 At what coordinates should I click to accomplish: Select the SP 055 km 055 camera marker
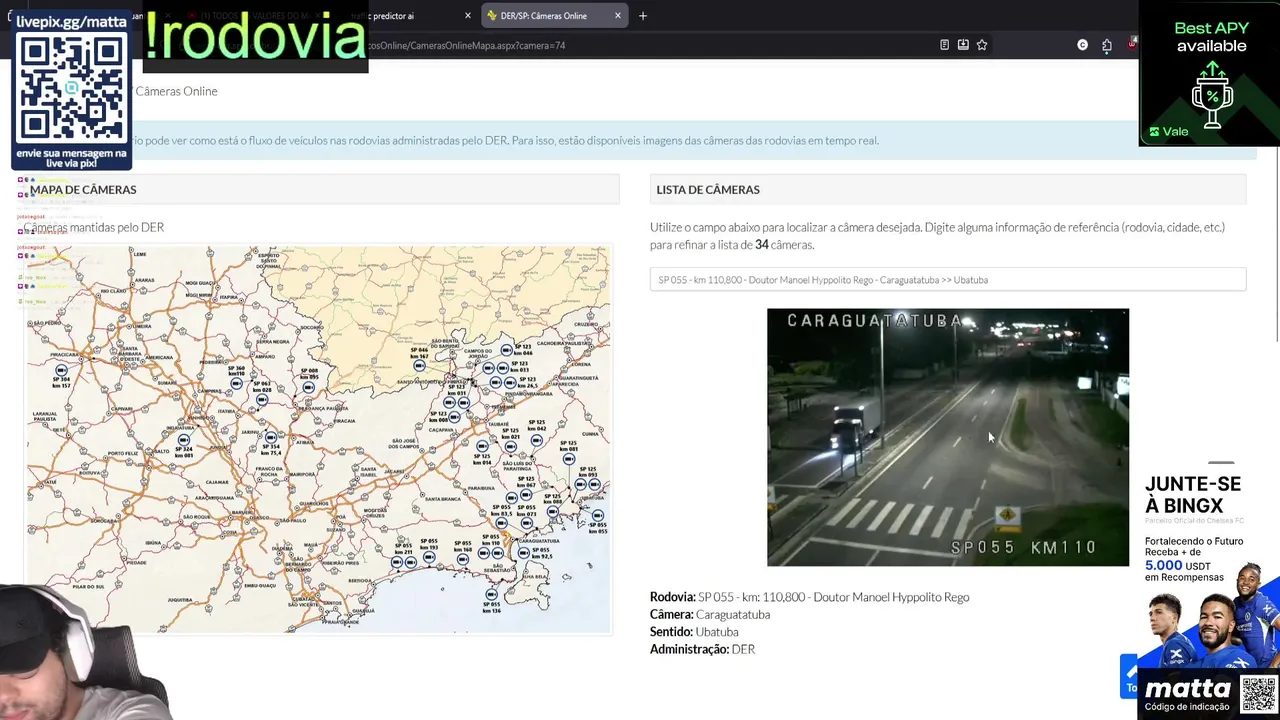pos(598,516)
